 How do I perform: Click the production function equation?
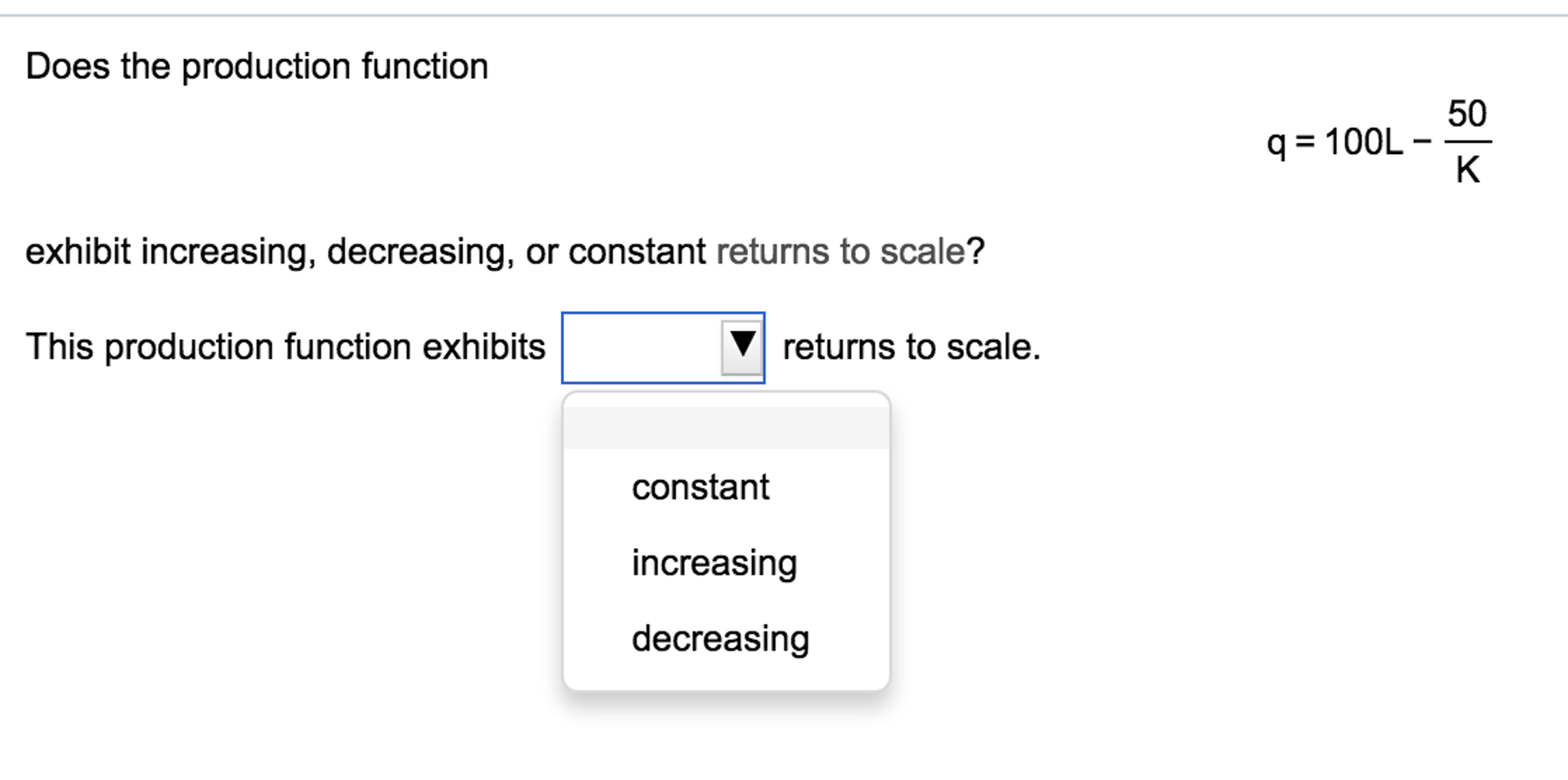coord(1378,142)
